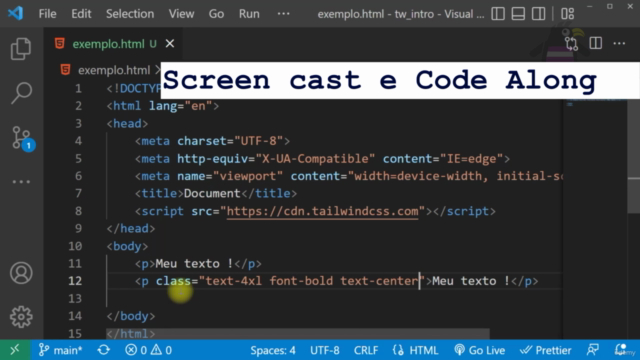Change end of line sequence CRLF
This screenshot has width=640, height=360.
click(366, 350)
